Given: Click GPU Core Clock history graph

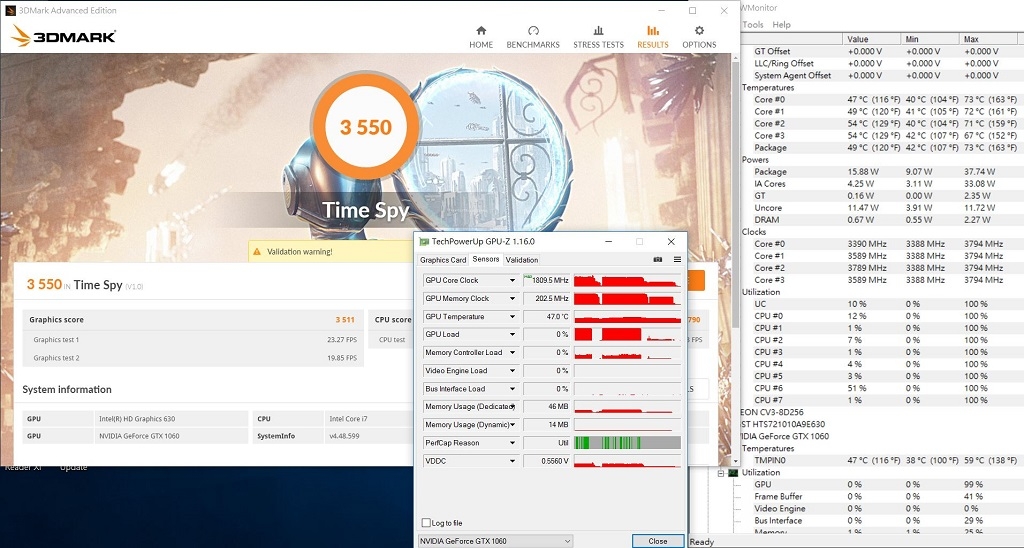Looking at the screenshot, I should click(x=628, y=280).
